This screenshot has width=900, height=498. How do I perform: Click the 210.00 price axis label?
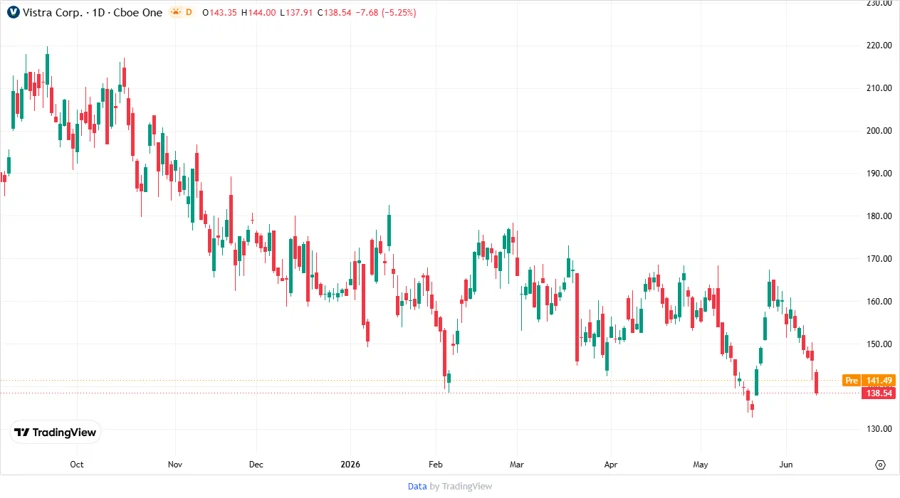pos(879,88)
